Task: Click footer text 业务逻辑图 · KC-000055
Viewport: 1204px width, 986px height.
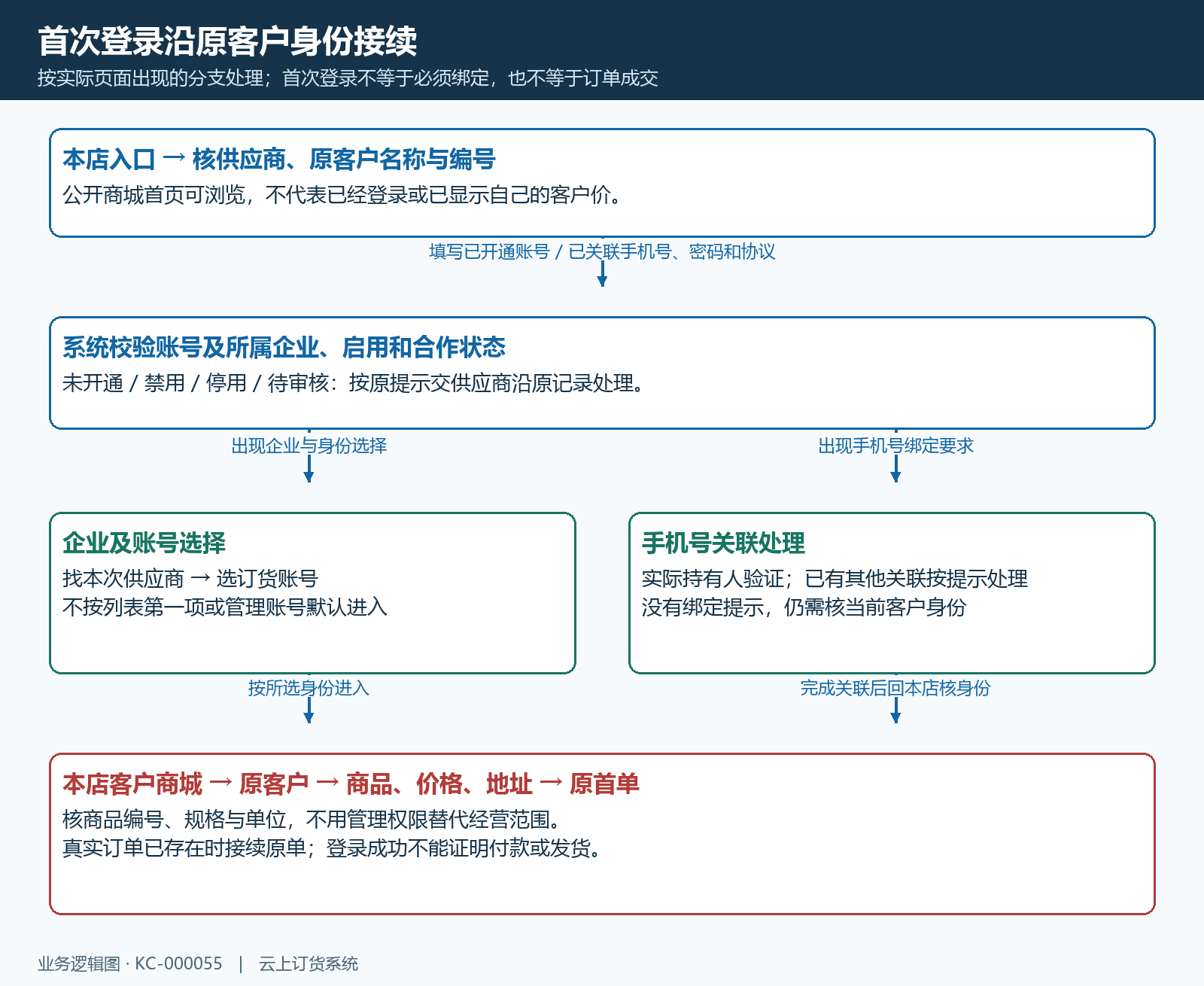Action: 130,963
